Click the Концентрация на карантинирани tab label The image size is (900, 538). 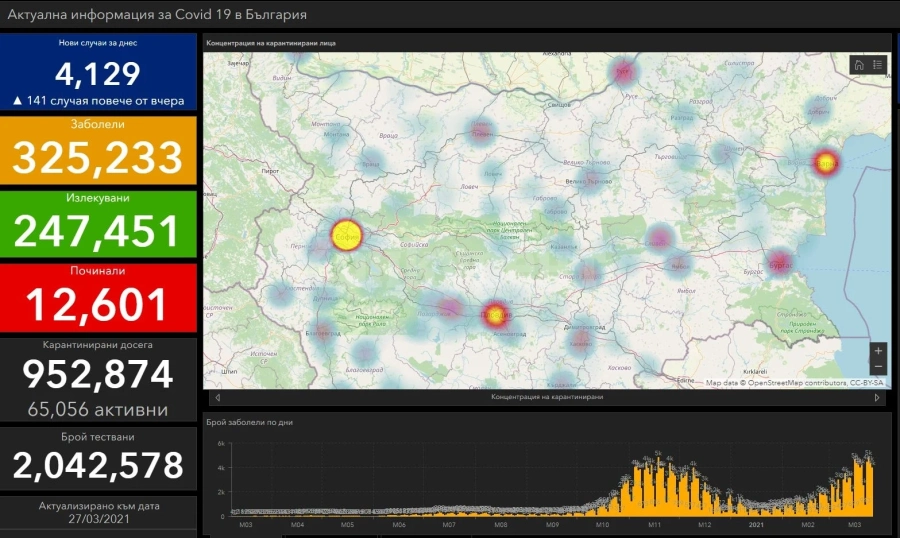(x=547, y=397)
